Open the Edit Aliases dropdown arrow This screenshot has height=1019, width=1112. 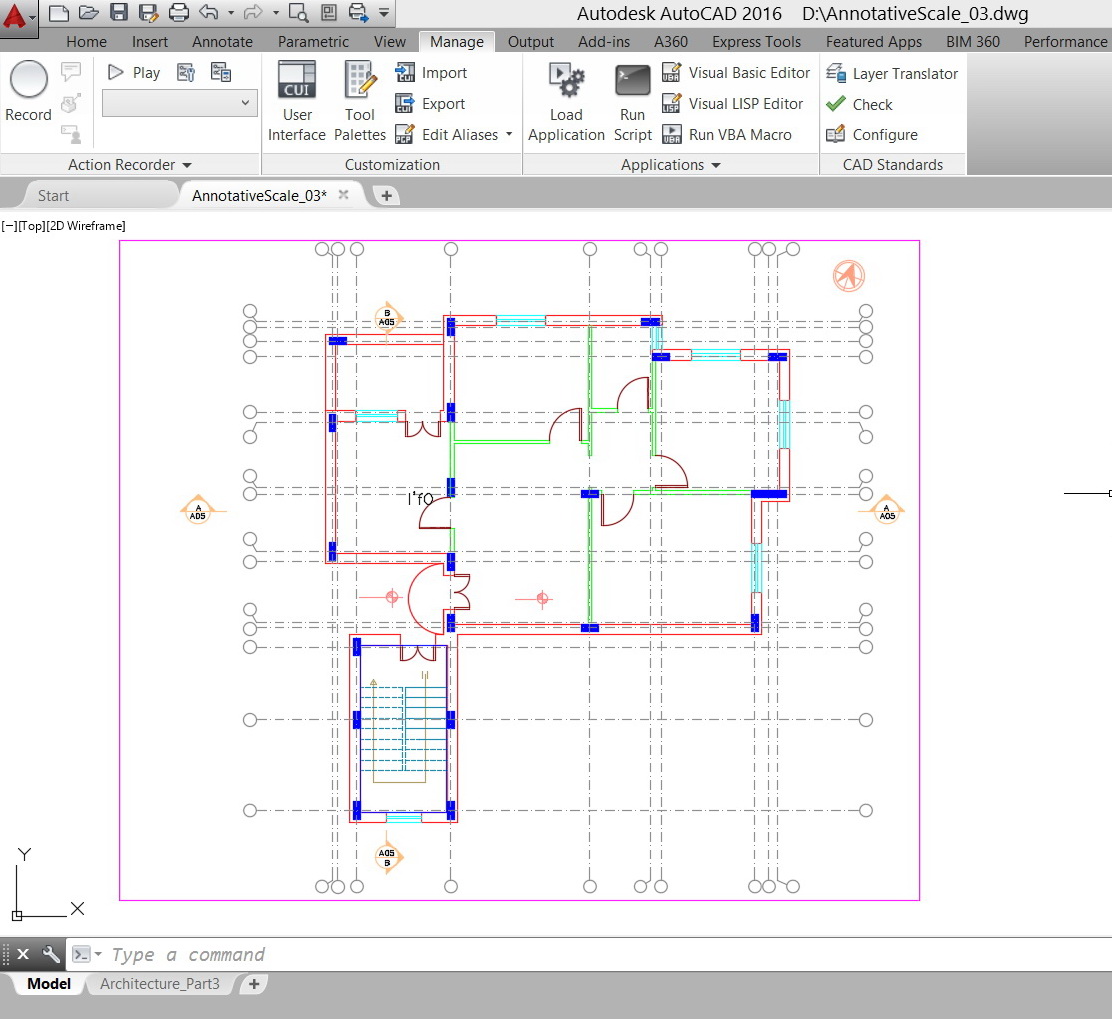pyautogui.click(x=509, y=135)
